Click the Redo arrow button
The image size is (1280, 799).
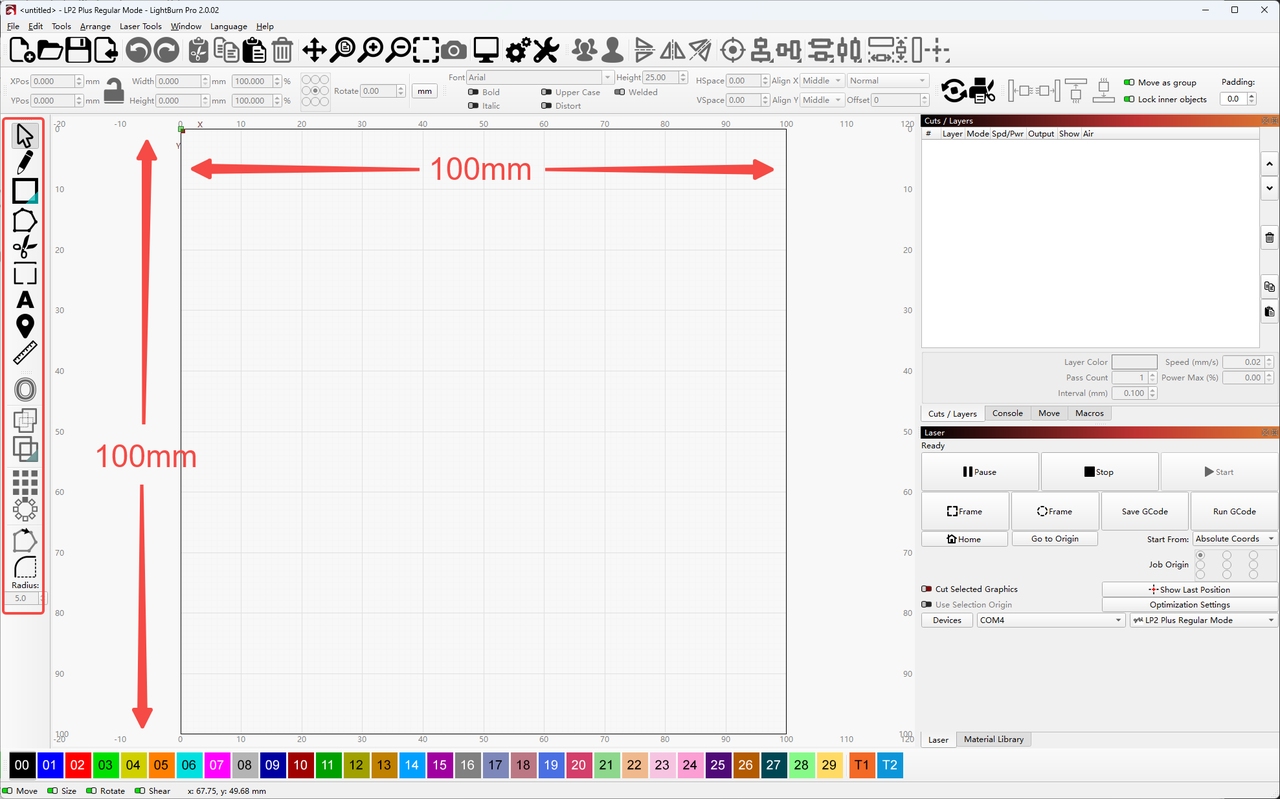166,49
